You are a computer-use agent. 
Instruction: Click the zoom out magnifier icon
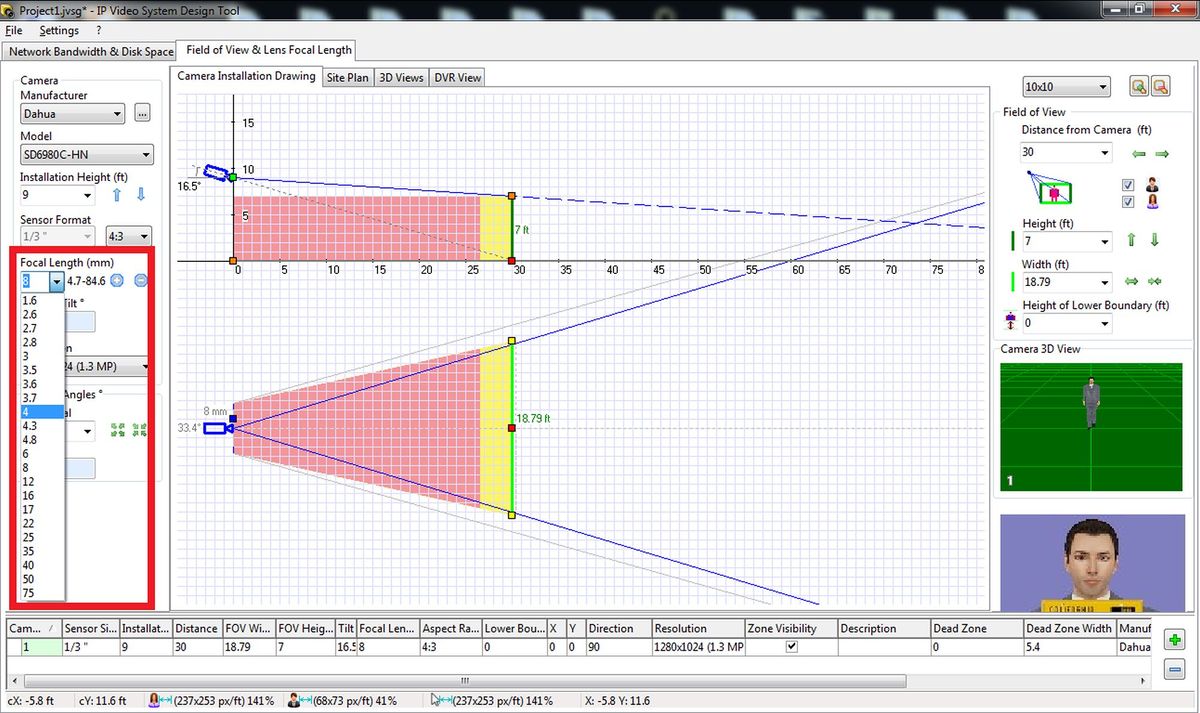1160,87
